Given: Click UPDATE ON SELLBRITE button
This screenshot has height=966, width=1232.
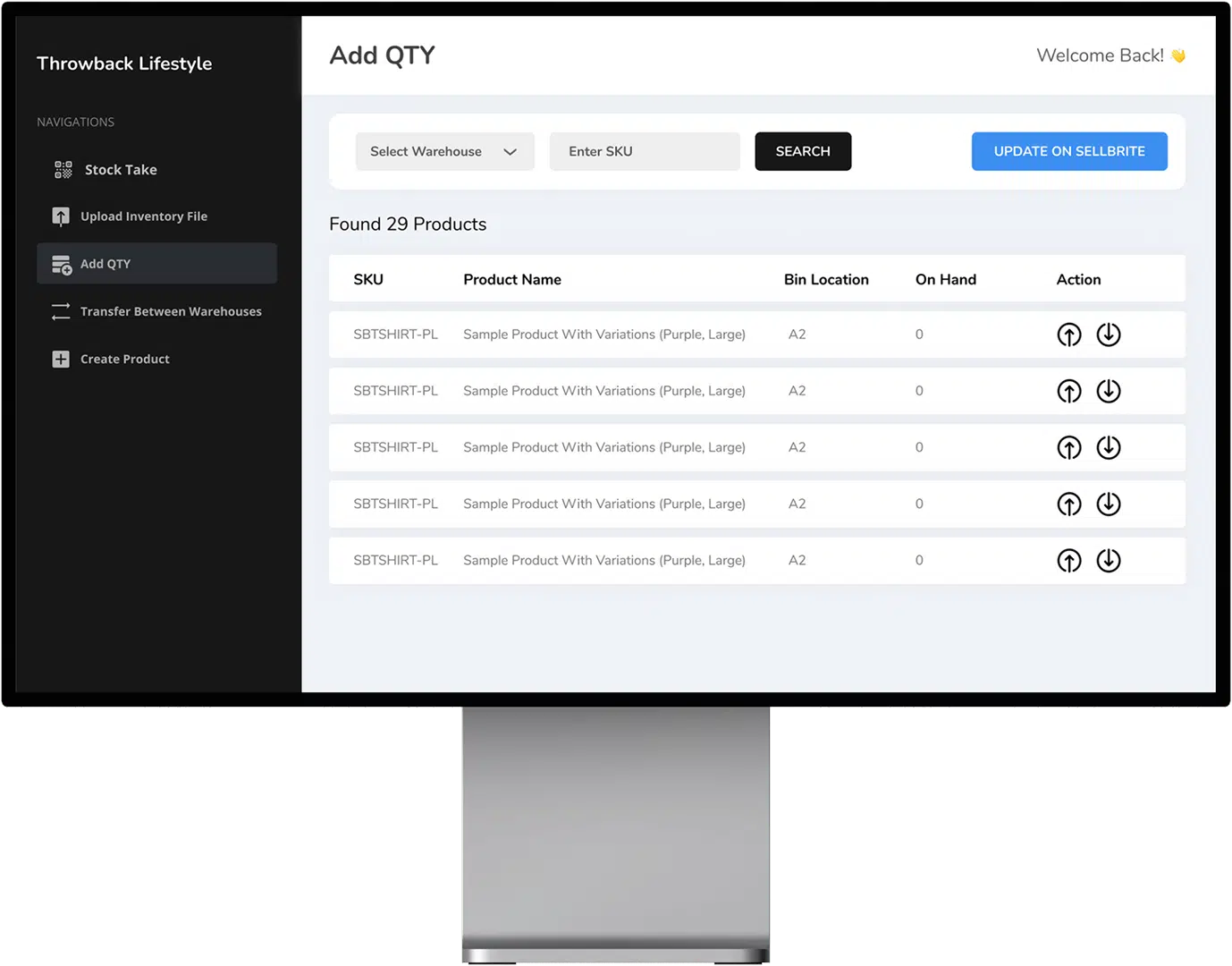Looking at the screenshot, I should tap(1069, 151).
